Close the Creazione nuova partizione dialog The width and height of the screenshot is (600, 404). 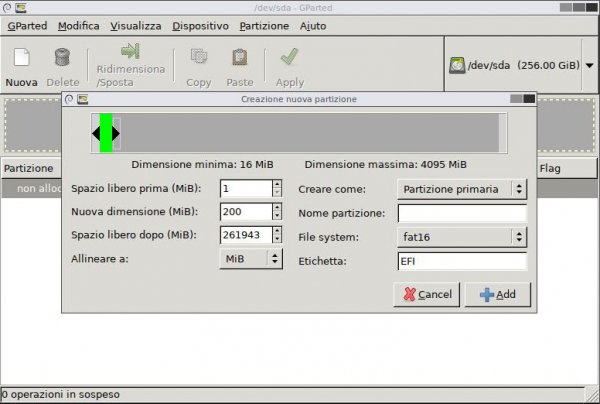[x=529, y=99]
